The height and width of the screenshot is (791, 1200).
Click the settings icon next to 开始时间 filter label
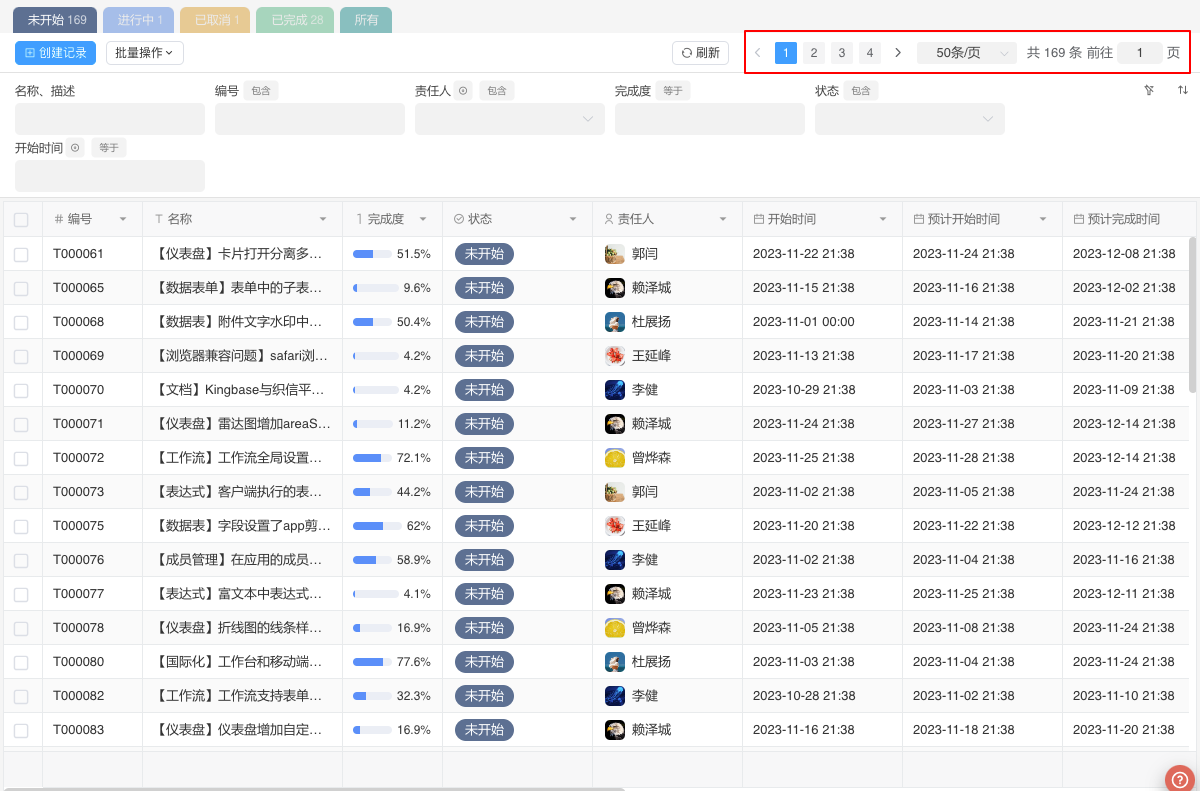75,148
